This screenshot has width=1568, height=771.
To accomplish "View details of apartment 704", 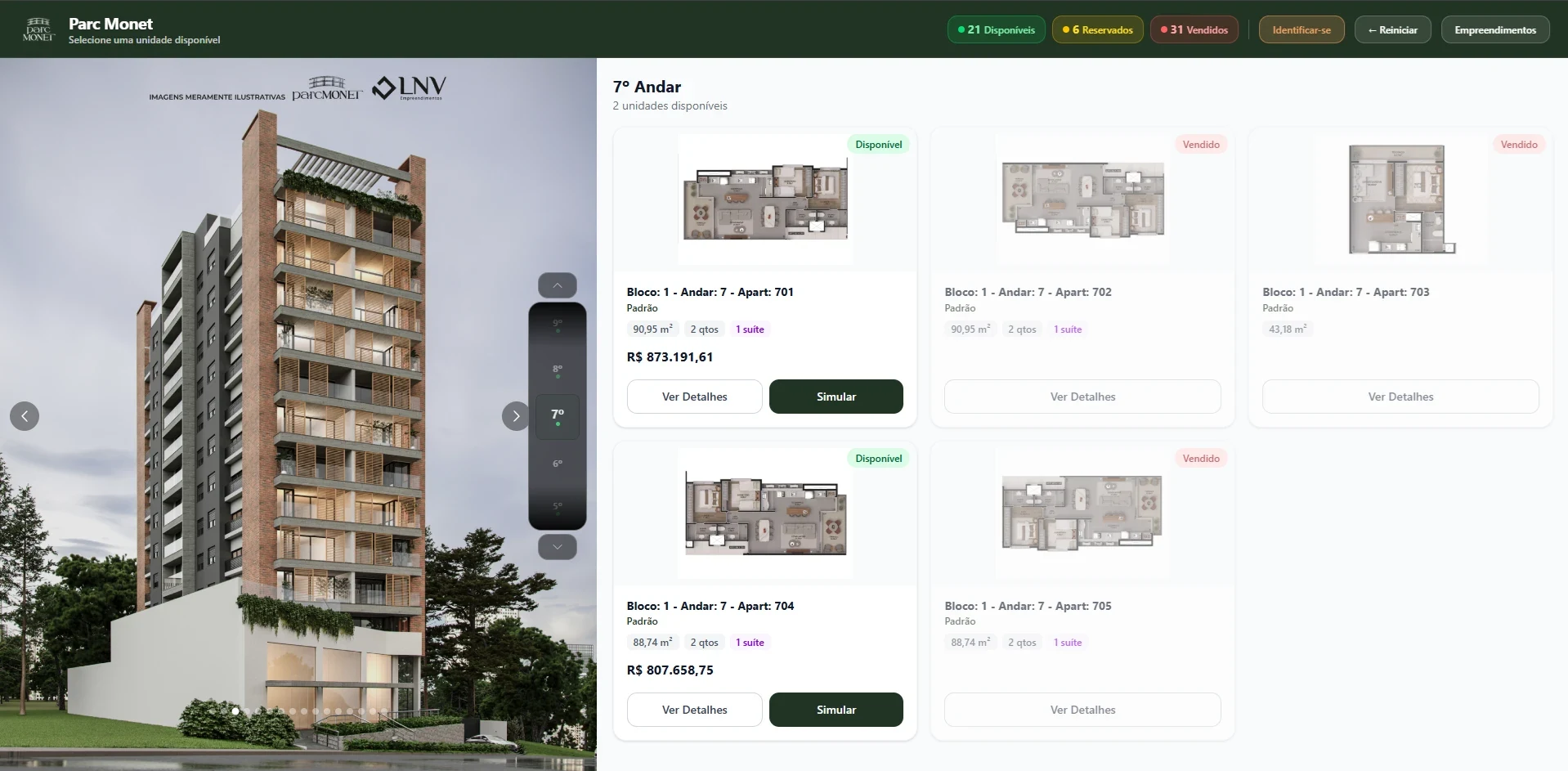I will 694,710.
